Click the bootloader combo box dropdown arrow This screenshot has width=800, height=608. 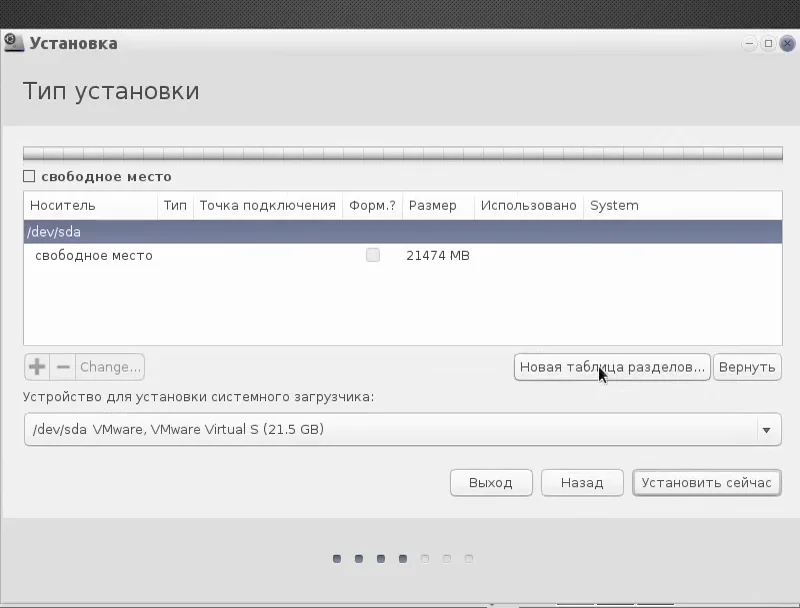pyautogui.click(x=766, y=430)
